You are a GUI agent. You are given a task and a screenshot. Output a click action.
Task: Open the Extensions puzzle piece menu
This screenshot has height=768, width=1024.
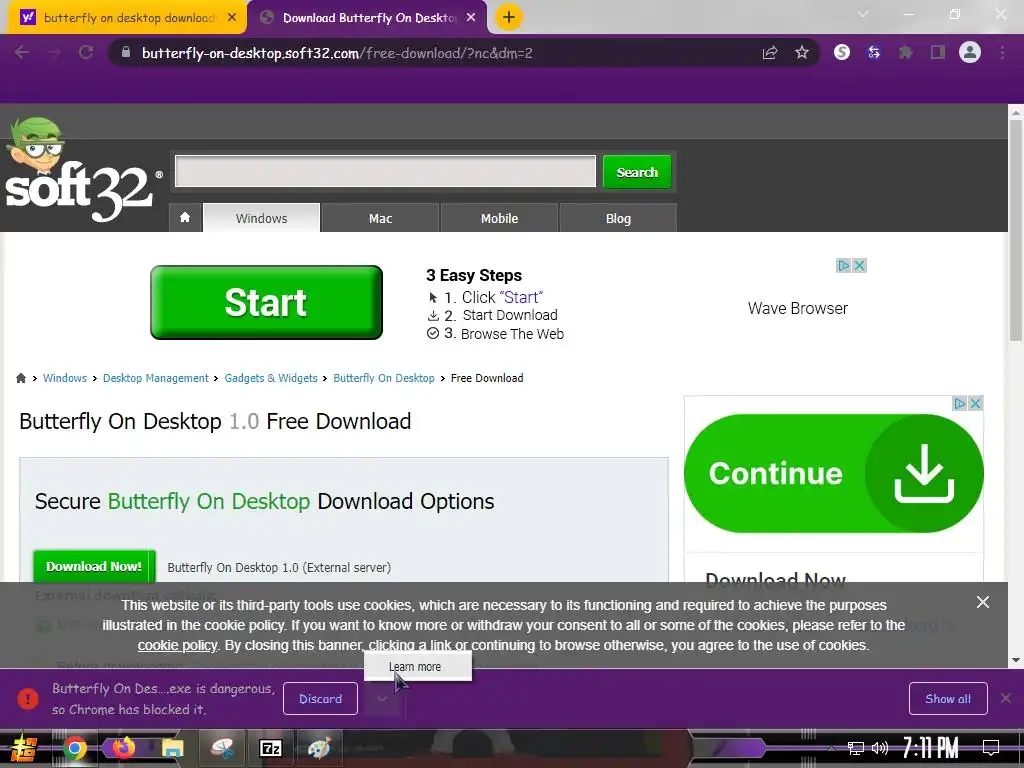click(906, 52)
